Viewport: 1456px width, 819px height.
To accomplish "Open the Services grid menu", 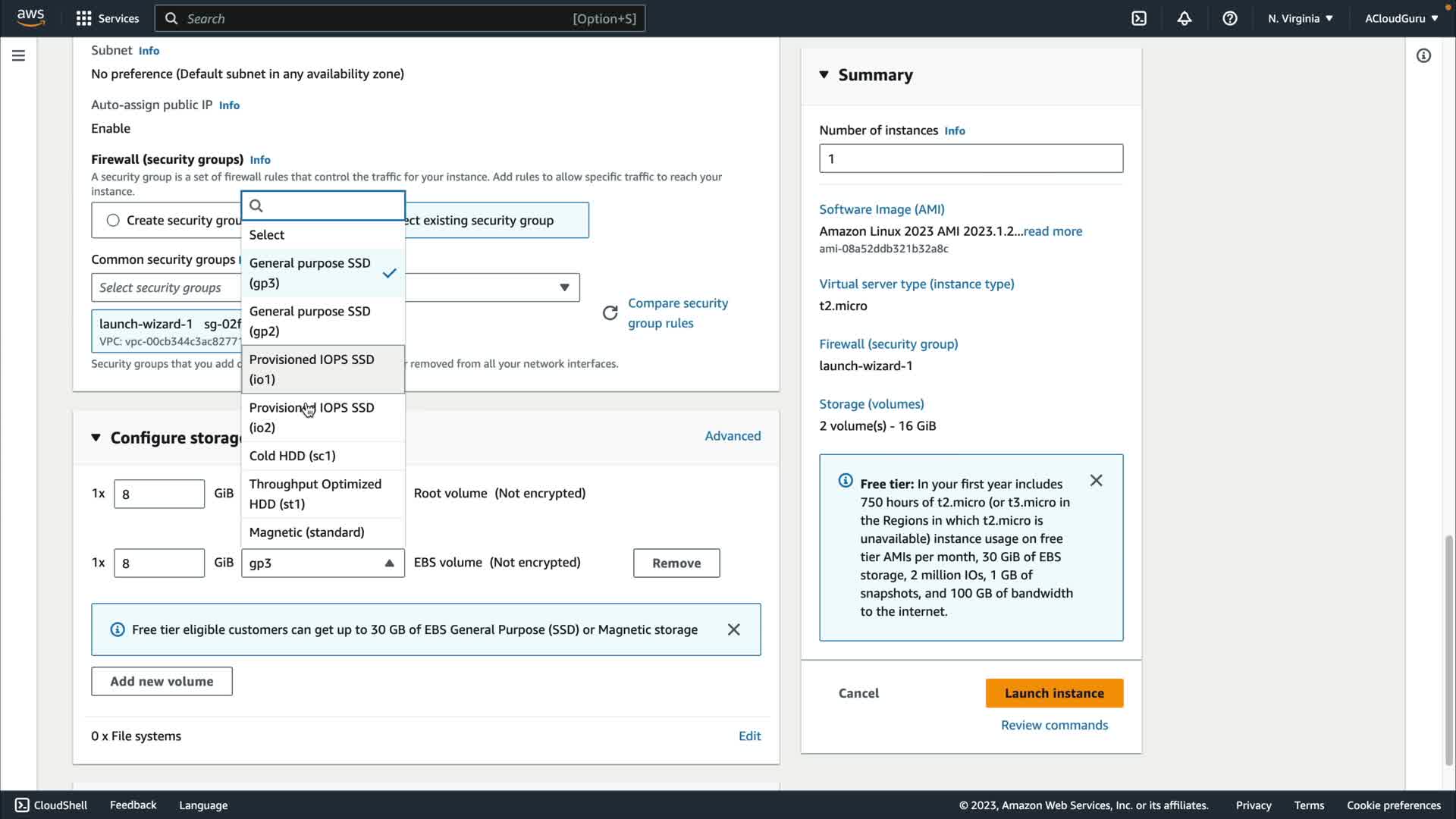I will pyautogui.click(x=84, y=18).
